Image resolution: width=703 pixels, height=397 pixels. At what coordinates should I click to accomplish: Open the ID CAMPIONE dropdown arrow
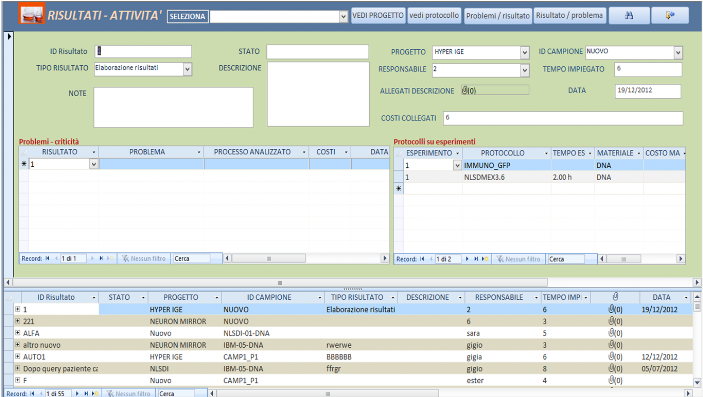coord(678,52)
